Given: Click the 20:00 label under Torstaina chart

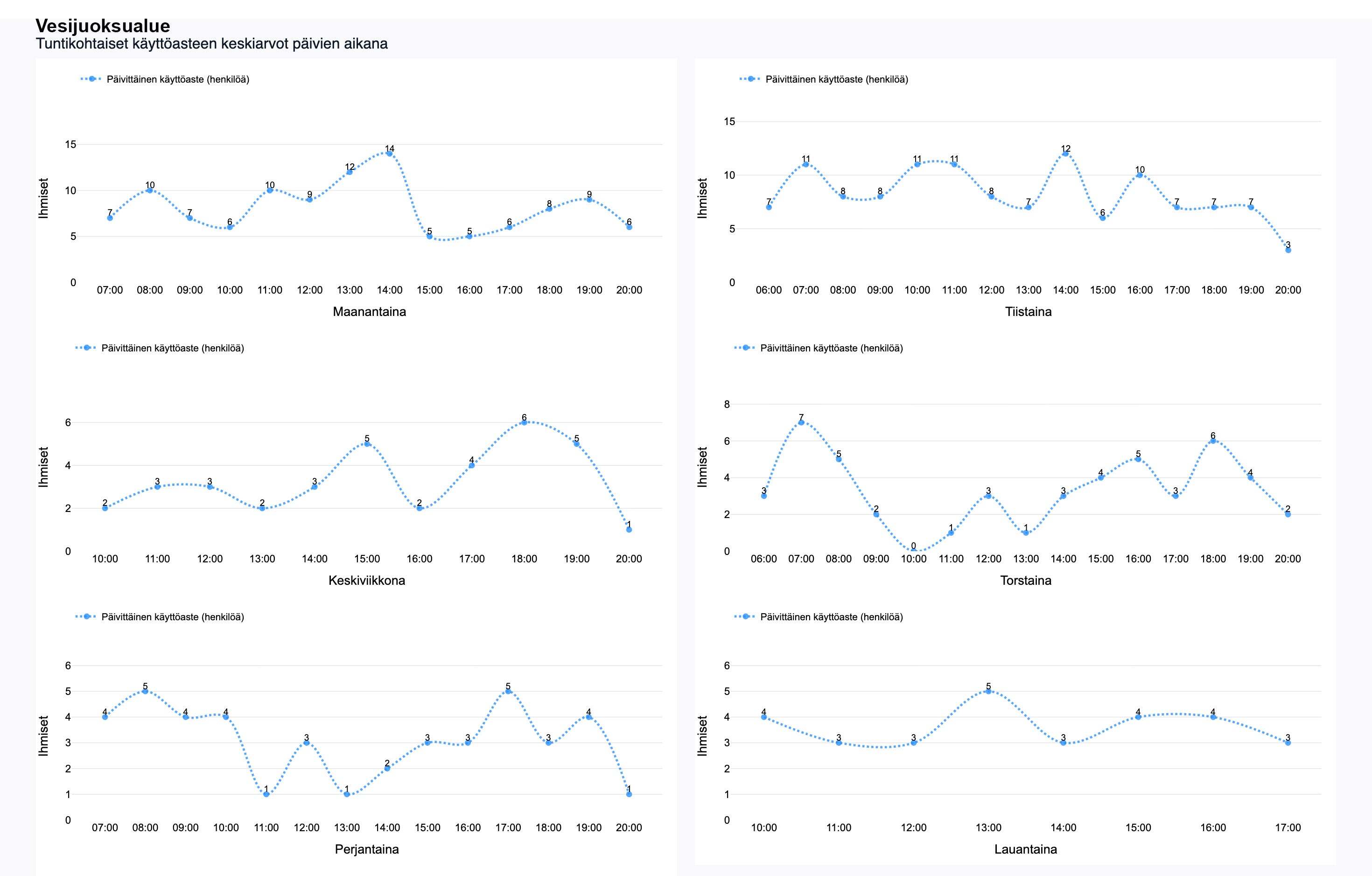Looking at the screenshot, I should point(1288,559).
